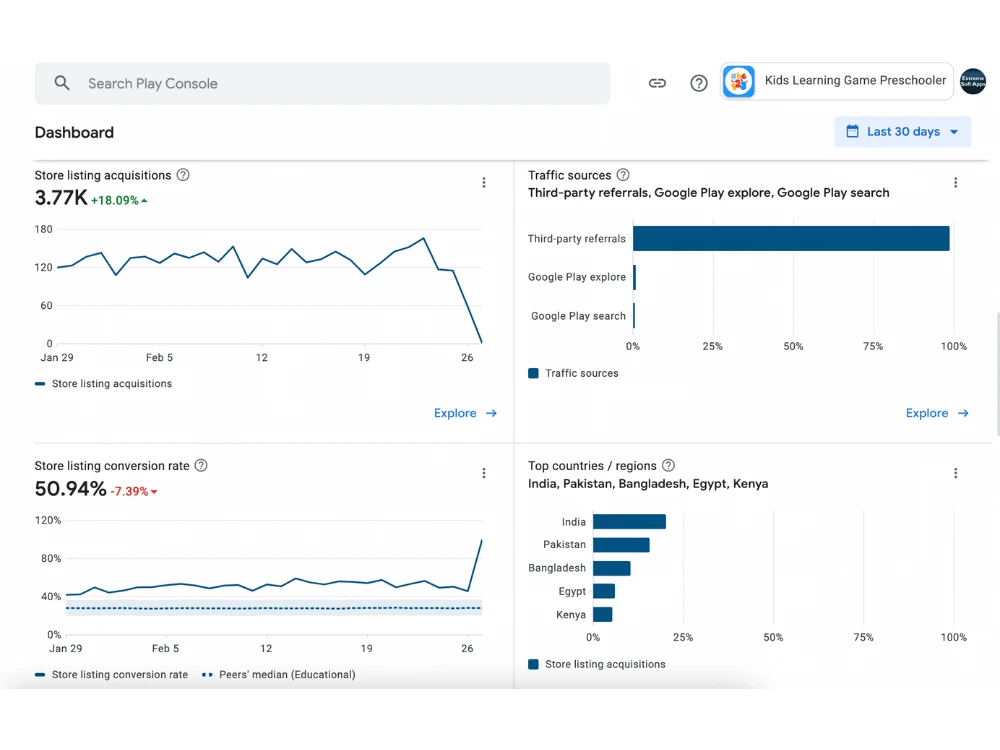Click help icon beside Store listing acquisitions

183,175
